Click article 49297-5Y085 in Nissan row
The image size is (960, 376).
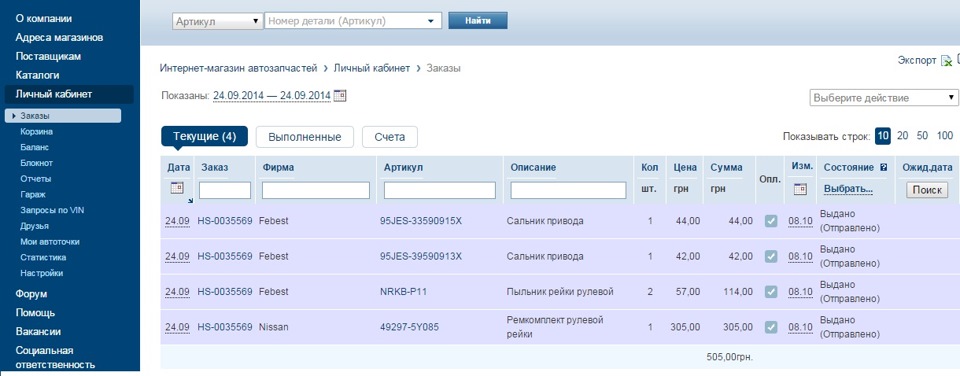409,328
